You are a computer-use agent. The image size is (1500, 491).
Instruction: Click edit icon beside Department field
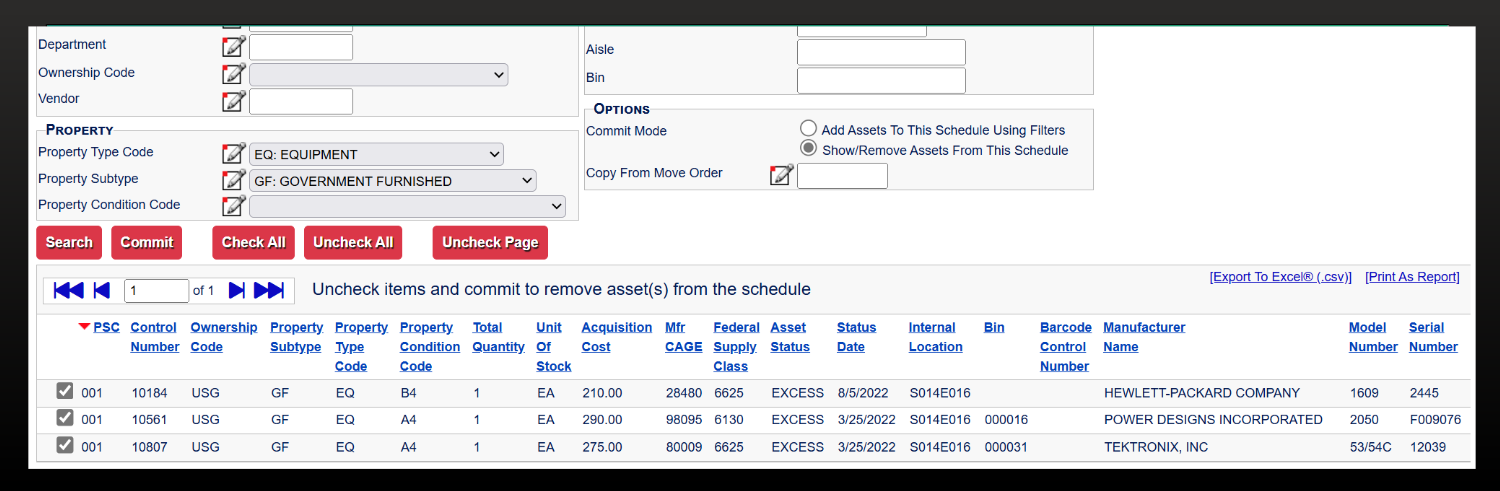(x=233, y=46)
